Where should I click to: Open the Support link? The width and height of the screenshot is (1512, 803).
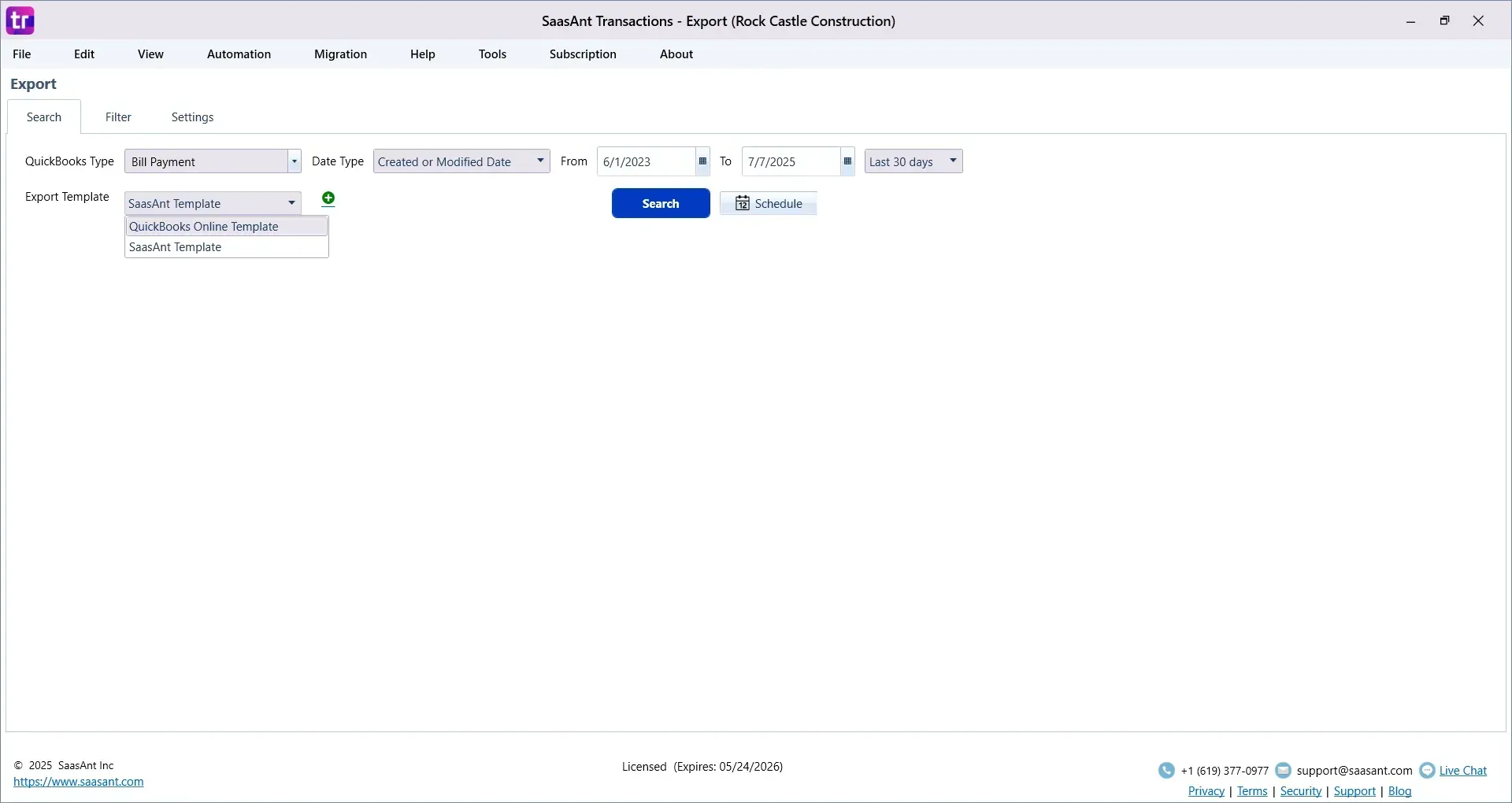(1354, 792)
